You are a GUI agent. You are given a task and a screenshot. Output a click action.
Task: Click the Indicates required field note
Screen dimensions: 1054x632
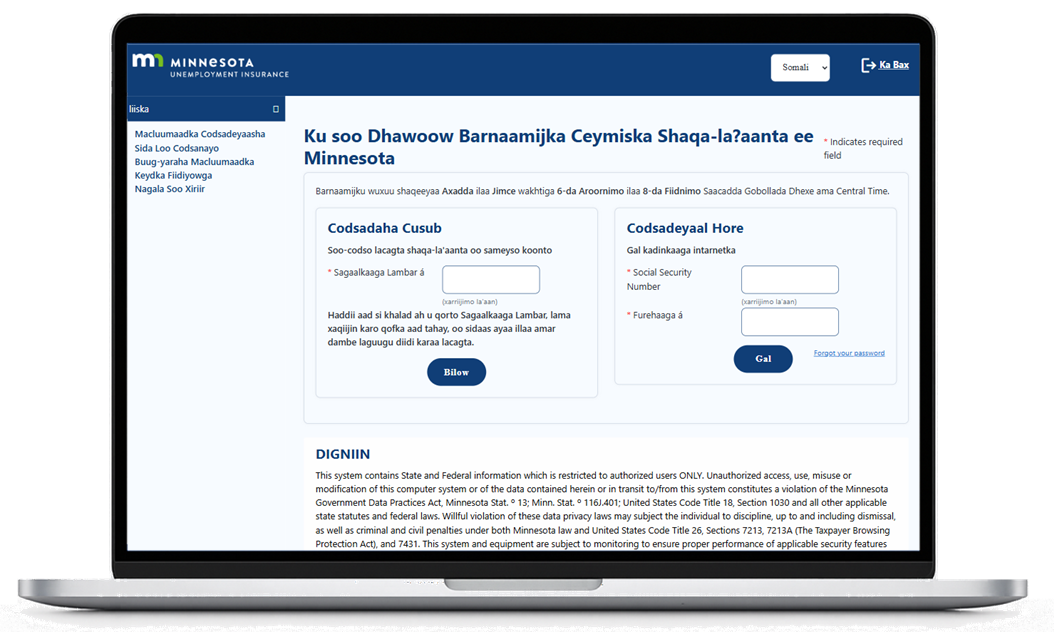863,148
